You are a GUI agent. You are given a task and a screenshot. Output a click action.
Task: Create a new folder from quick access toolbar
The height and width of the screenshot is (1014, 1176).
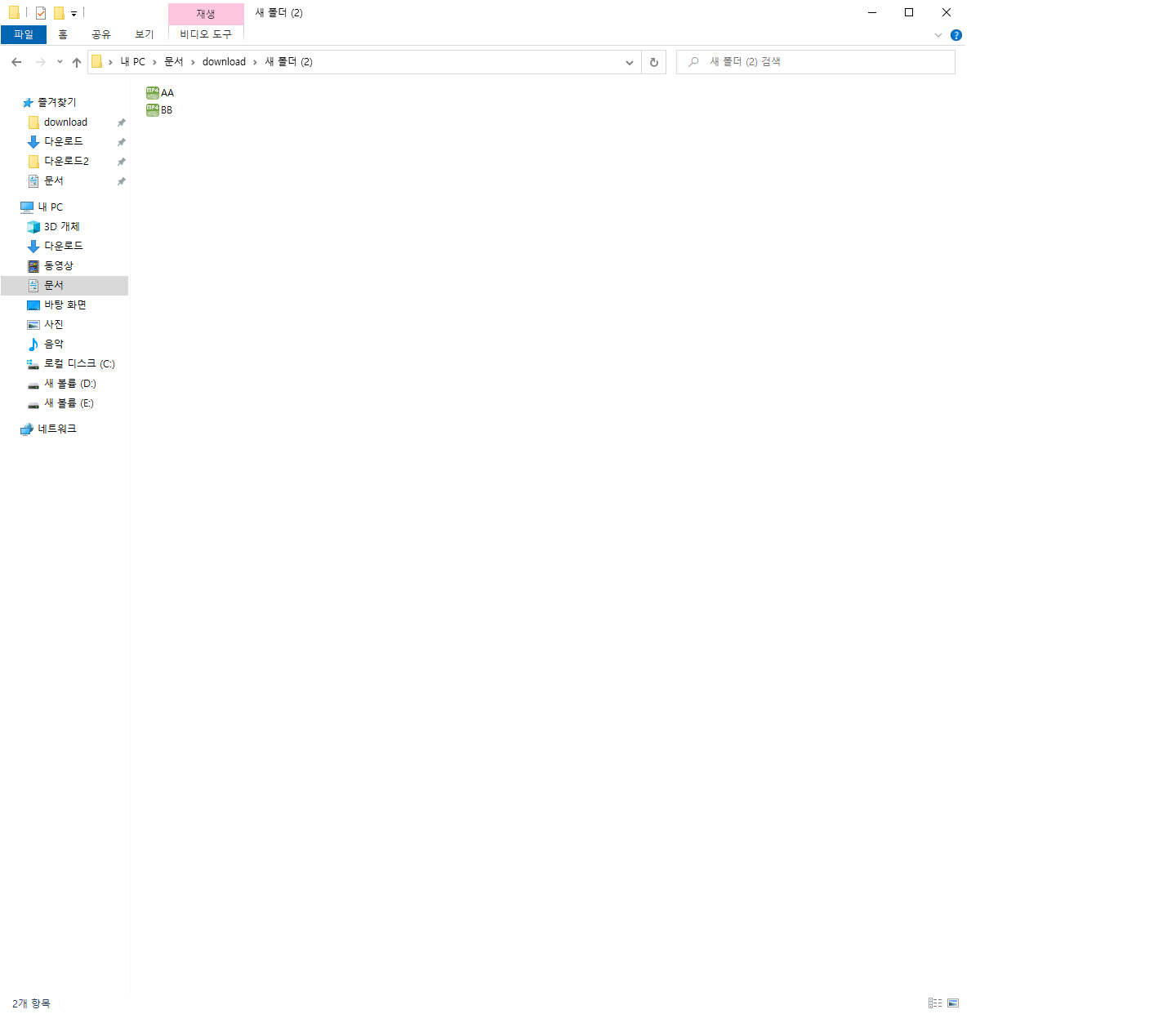[60, 12]
